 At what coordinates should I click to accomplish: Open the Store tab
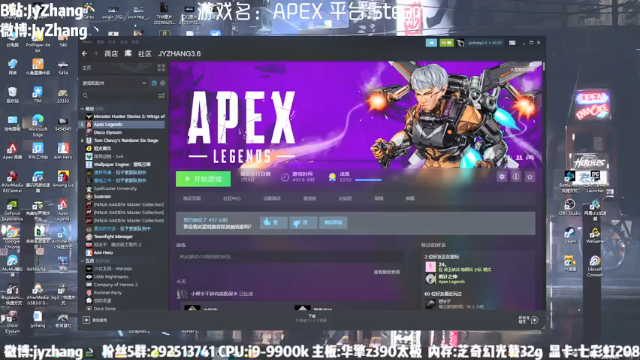[111, 54]
